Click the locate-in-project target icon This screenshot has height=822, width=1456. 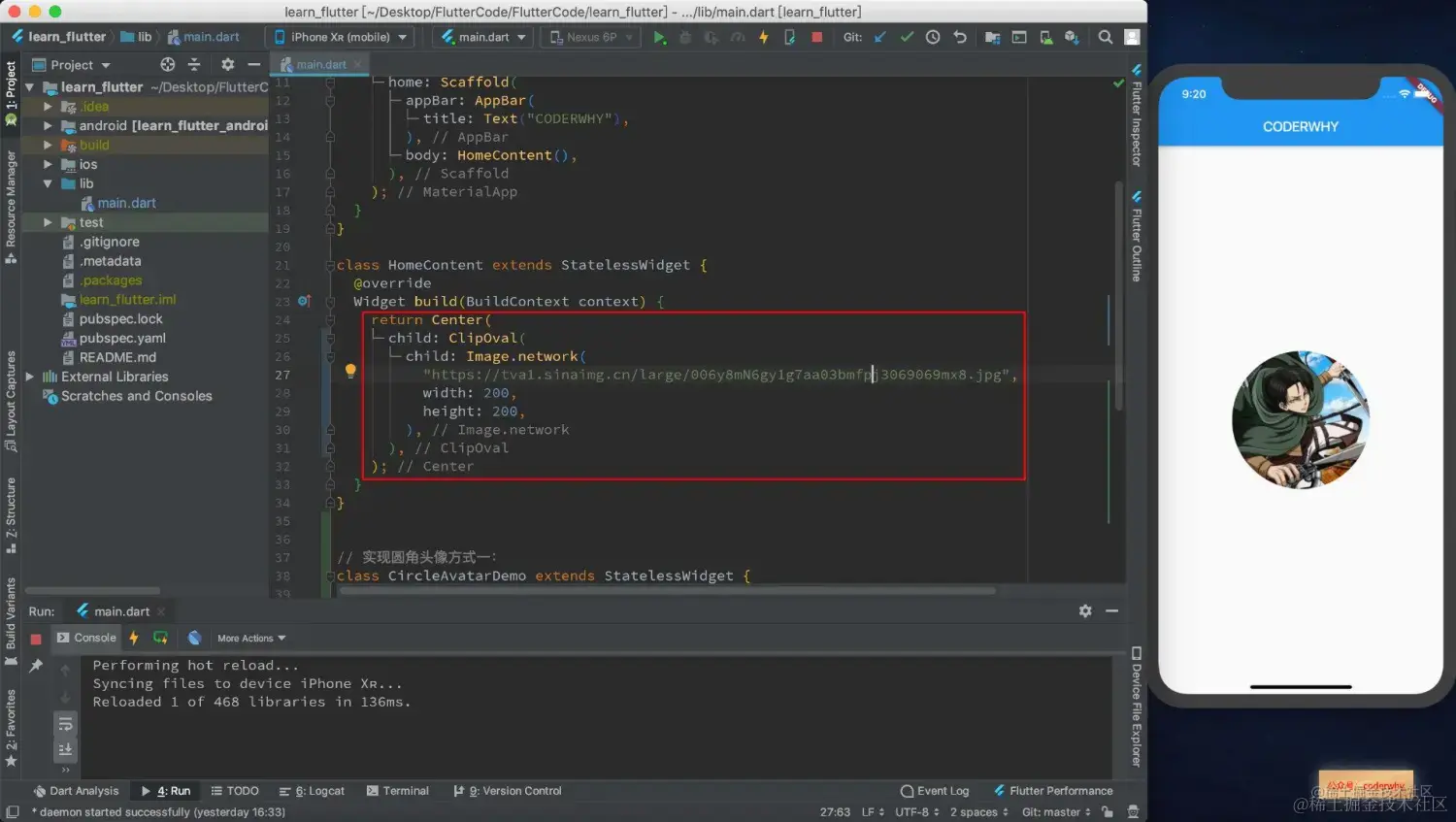[168, 64]
